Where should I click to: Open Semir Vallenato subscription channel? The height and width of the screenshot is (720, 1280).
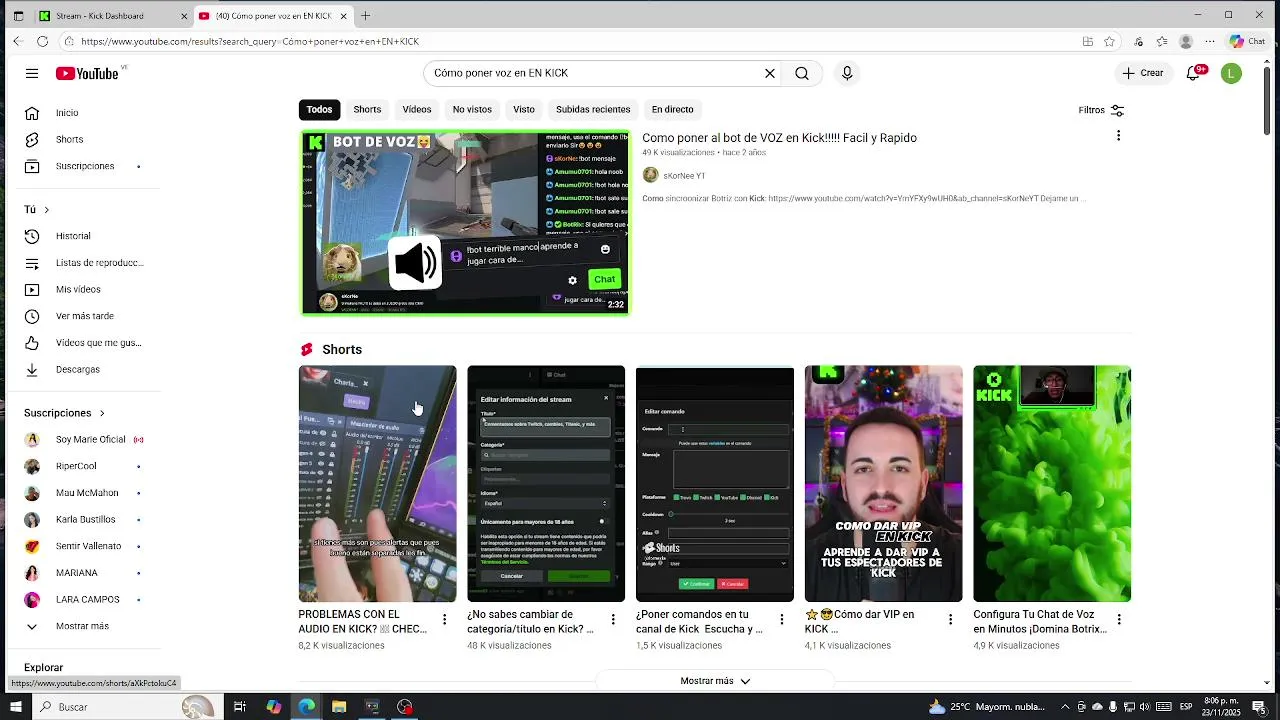click(88, 546)
